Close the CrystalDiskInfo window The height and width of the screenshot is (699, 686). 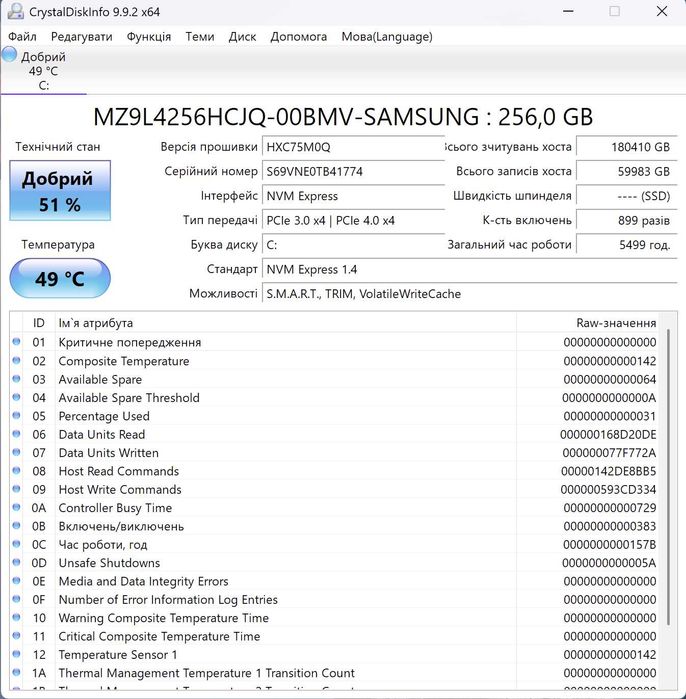click(x=662, y=11)
